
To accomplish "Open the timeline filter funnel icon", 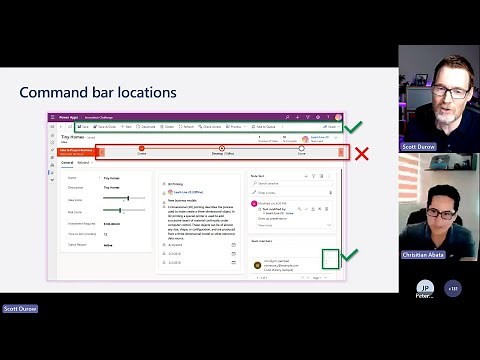I will click(314, 176).
